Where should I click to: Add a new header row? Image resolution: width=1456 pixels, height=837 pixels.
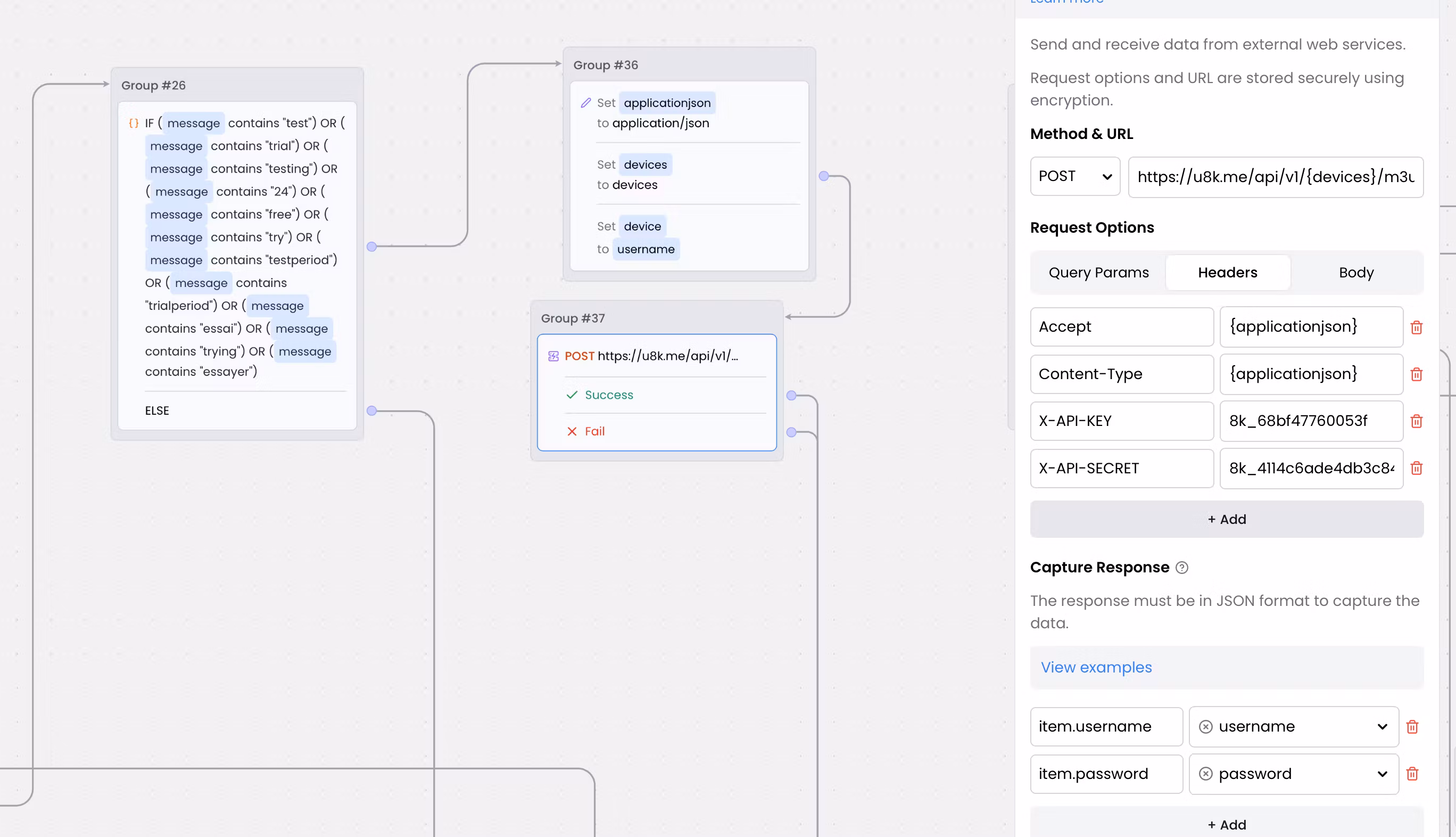[1226, 519]
